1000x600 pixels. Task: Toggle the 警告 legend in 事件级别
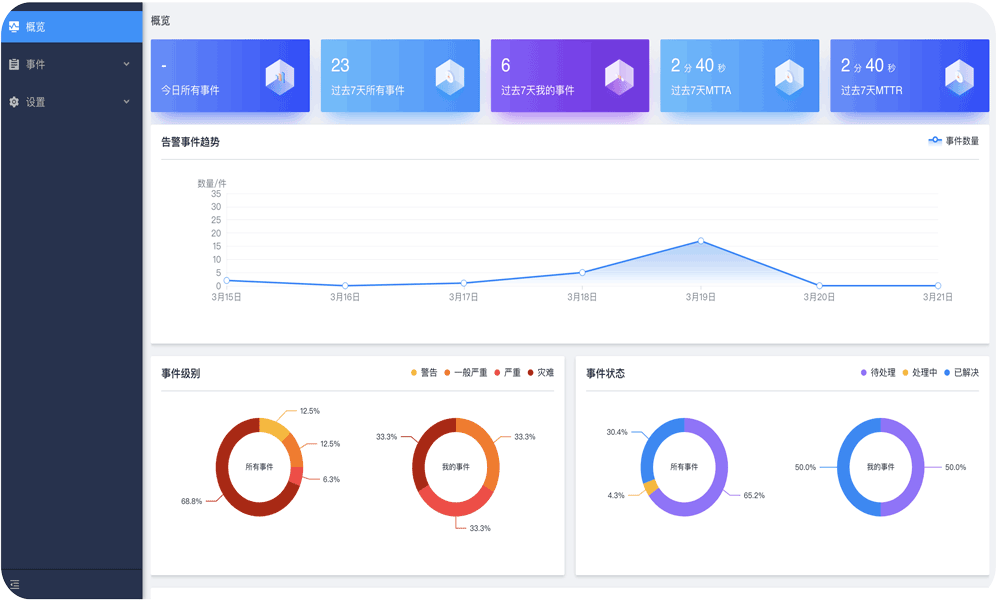[424, 373]
